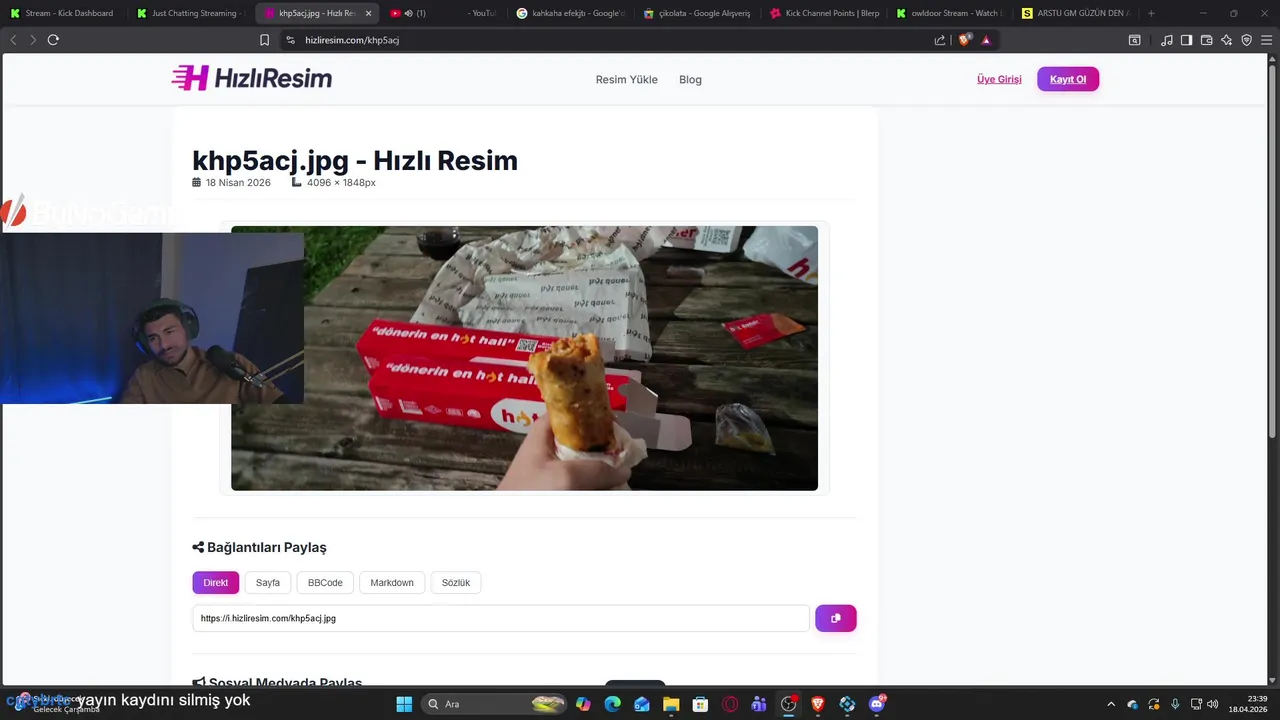Open a new browser tab
1280x720 pixels.
[1151, 13]
